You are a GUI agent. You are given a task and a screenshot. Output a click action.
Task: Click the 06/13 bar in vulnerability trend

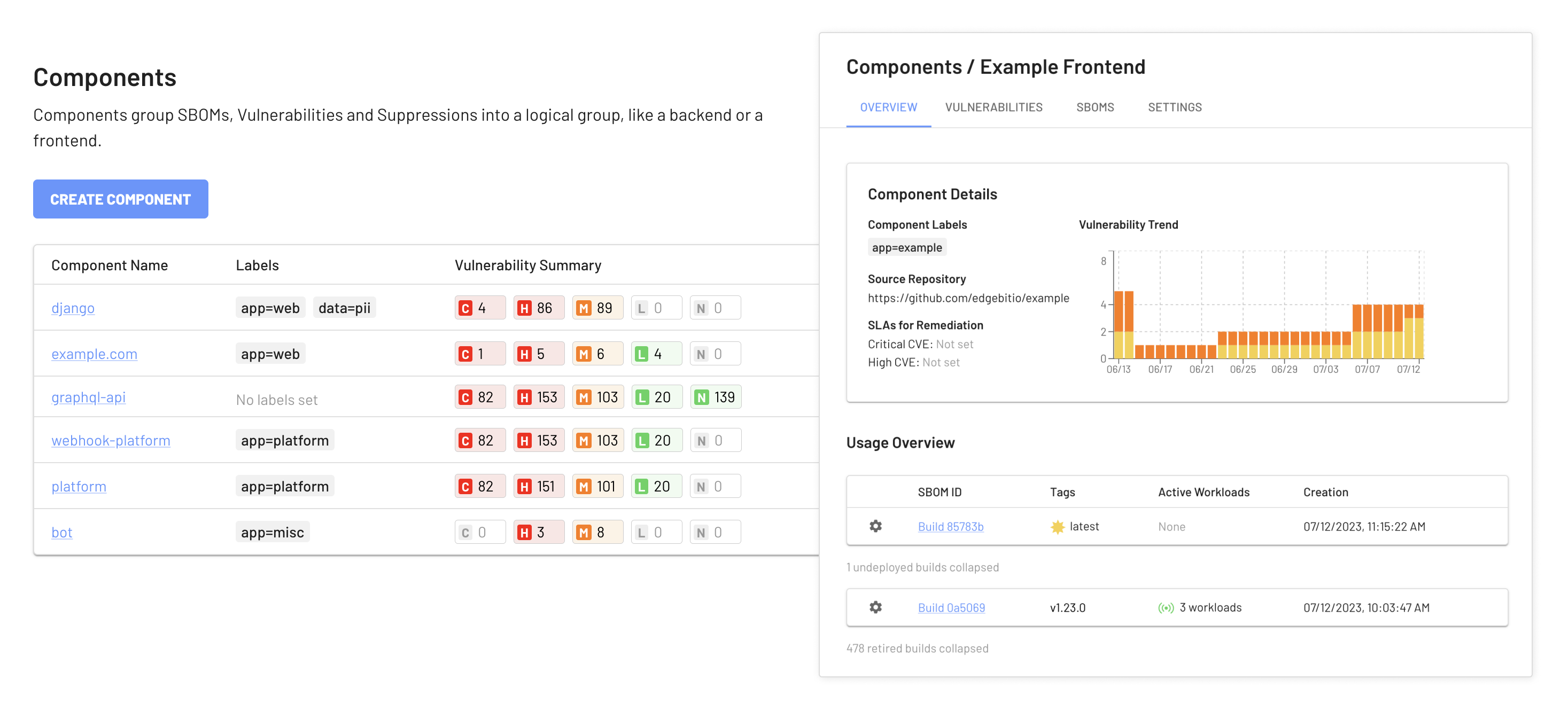(1119, 325)
